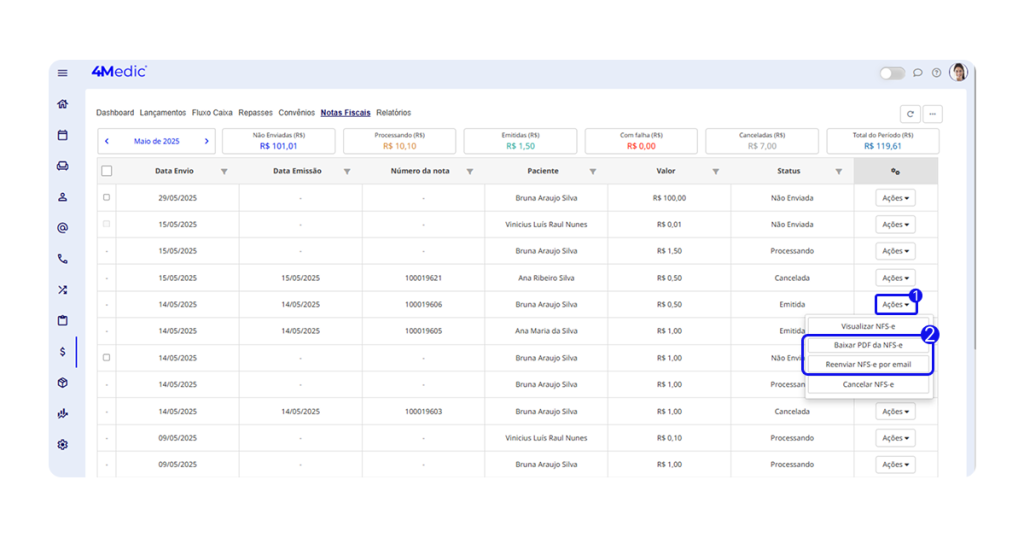This screenshot has width=1024, height=538.
Task: Open the reports chart sidebar icon
Action: (x=63, y=413)
